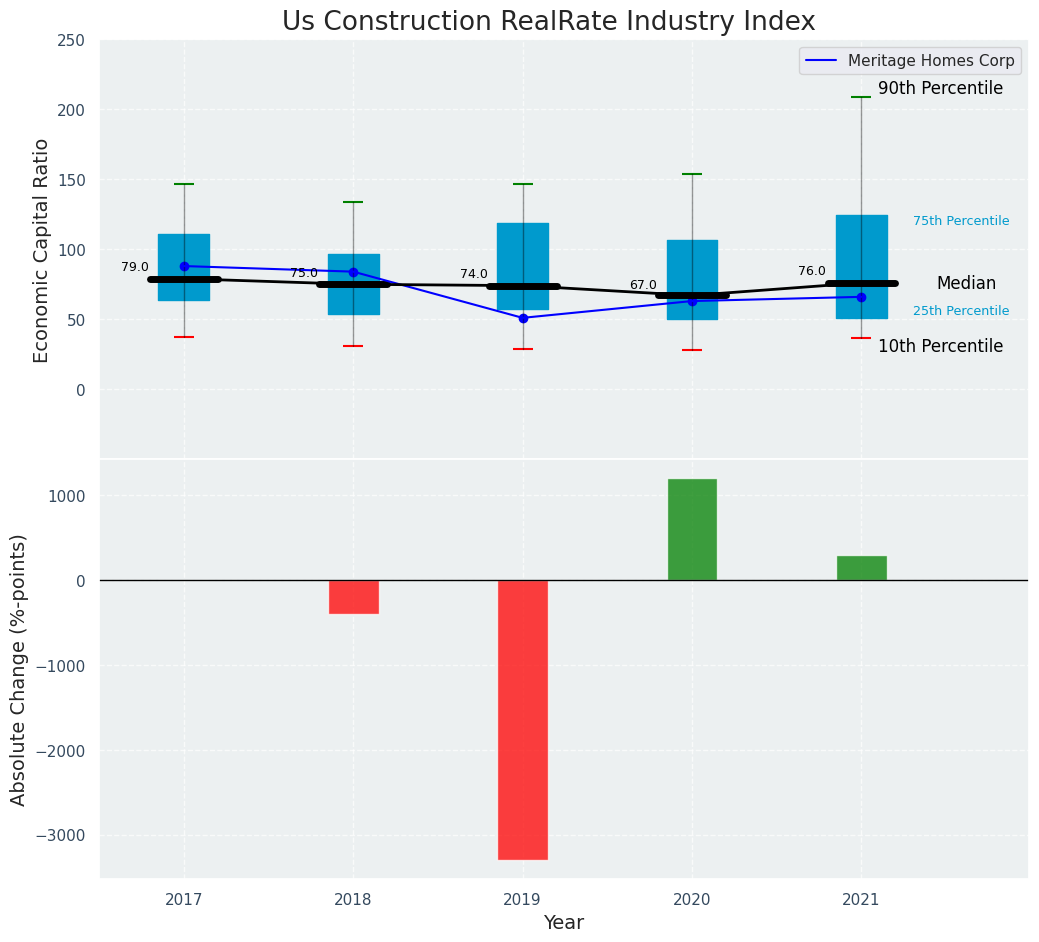
Task: Click the Meritage Homes Corp legend entry
Action: pyautogui.click(x=910, y=61)
